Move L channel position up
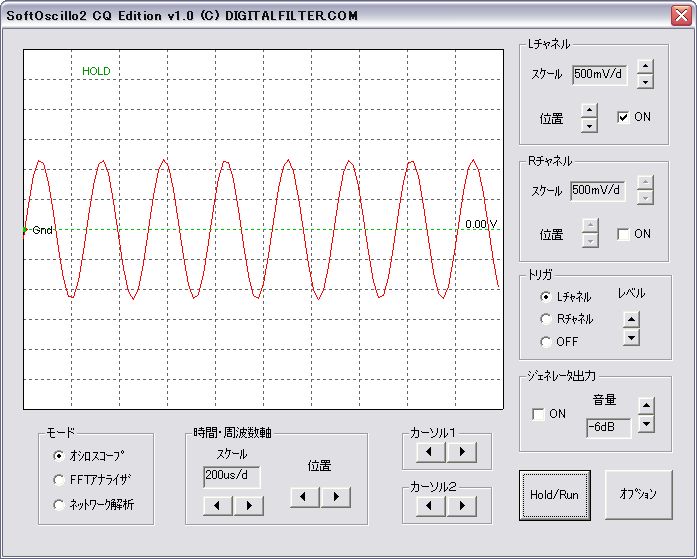The image size is (697, 559). (x=589, y=110)
